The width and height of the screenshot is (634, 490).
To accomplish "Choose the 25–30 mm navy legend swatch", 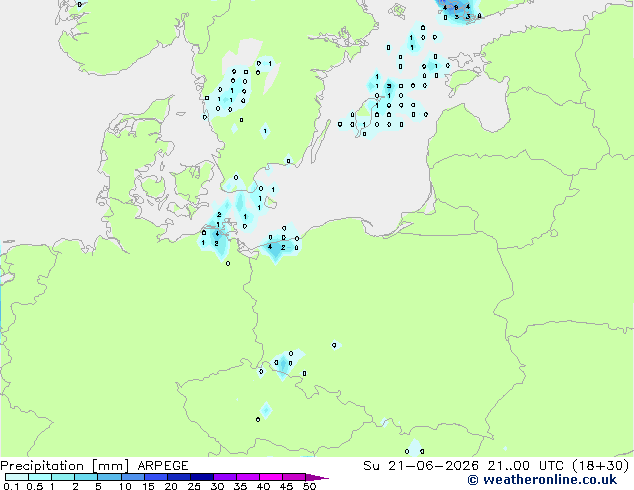I will coord(202,477).
